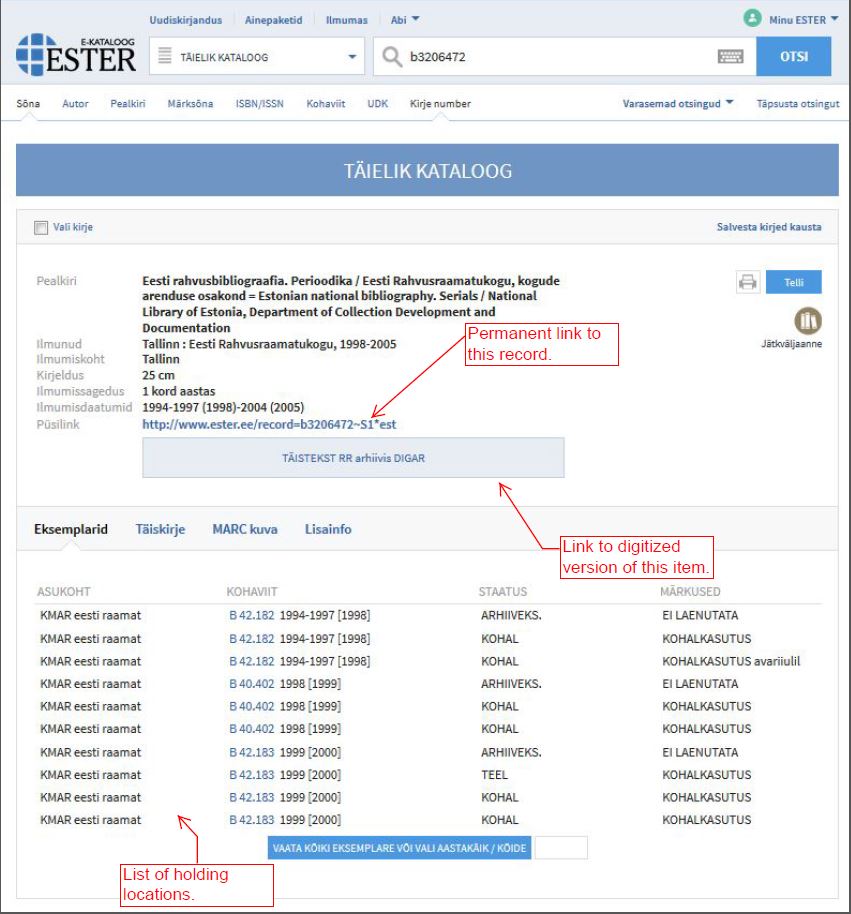This screenshot has width=851, height=914.
Task: Open the MARC kuva tab
Action: pos(244,529)
